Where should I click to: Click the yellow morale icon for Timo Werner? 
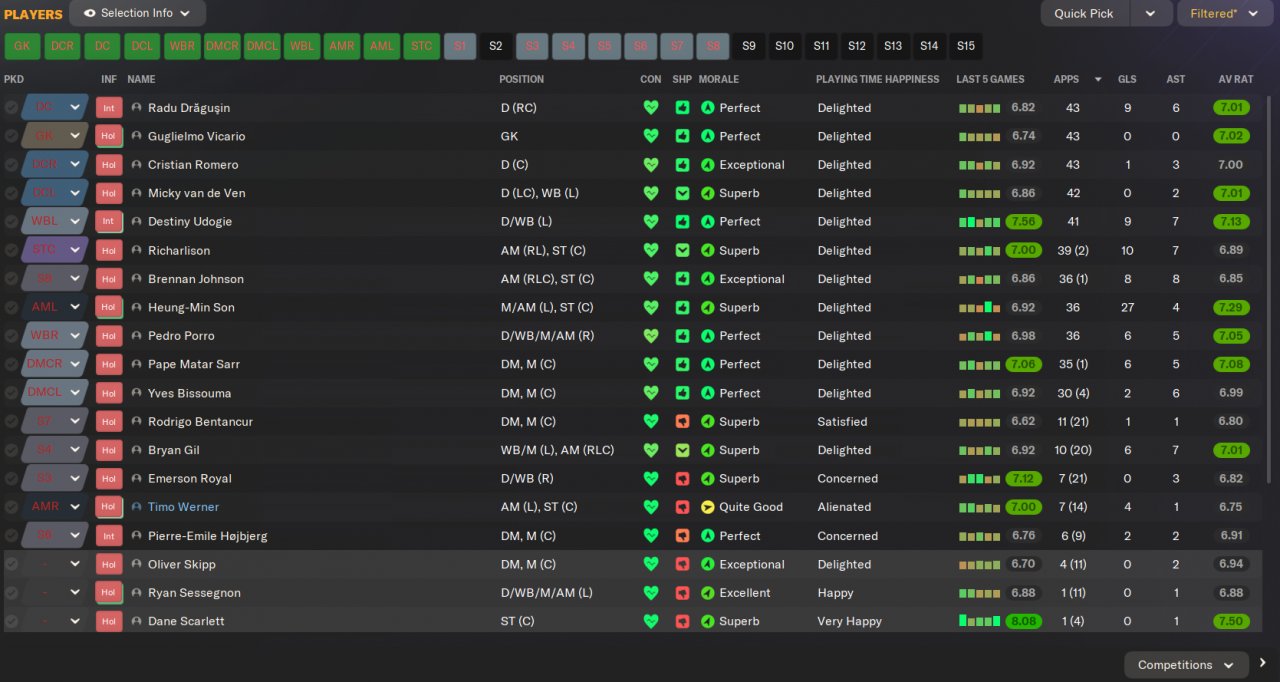tap(708, 507)
